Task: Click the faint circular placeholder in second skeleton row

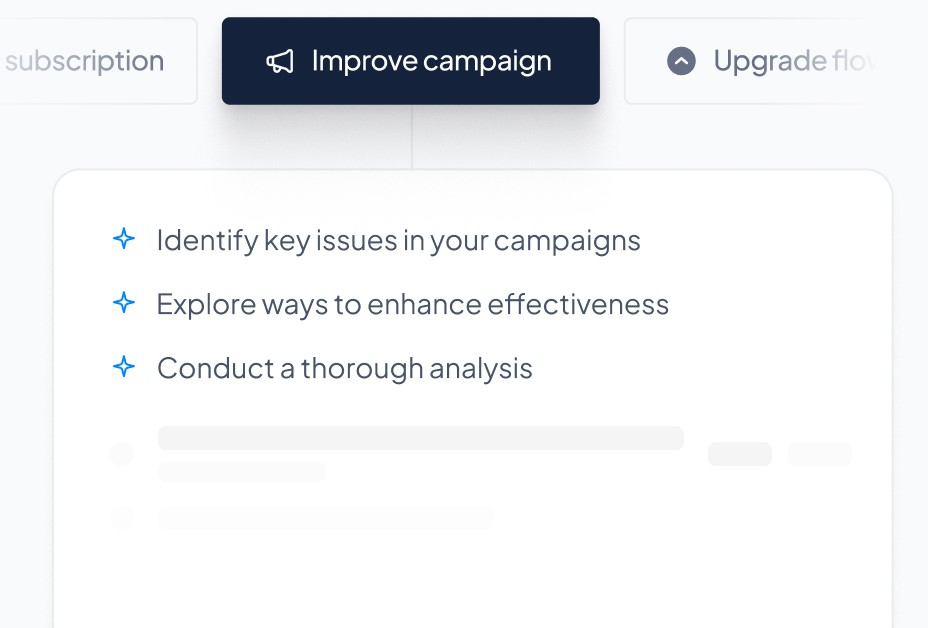Action: pos(123,518)
